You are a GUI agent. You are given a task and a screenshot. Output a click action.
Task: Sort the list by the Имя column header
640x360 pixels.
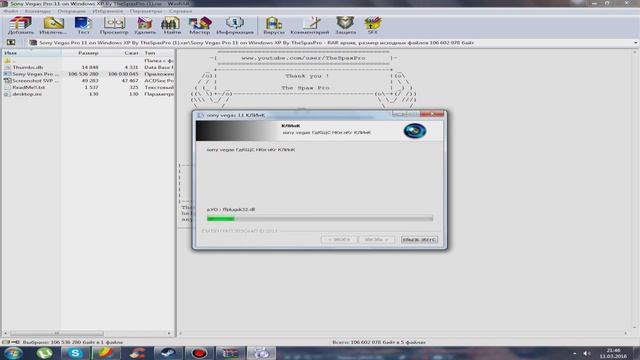(x=32, y=53)
